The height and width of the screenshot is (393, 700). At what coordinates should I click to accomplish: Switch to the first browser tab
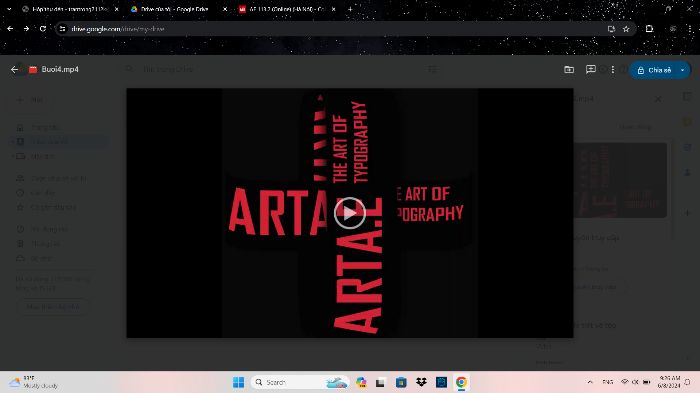[x=65, y=9]
